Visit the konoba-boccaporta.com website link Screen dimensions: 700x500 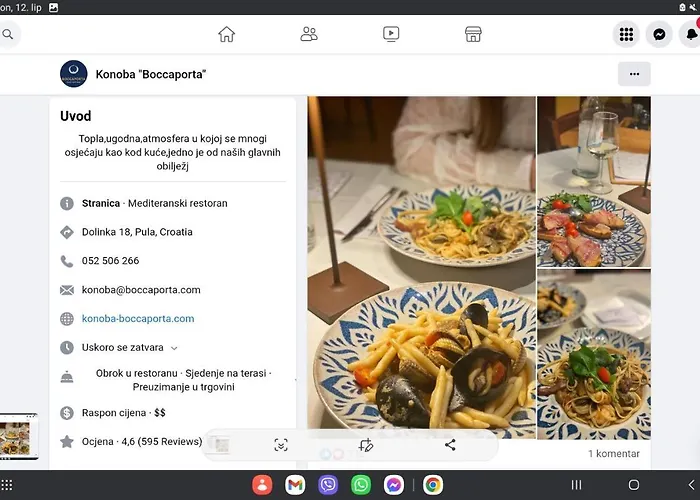pos(138,319)
